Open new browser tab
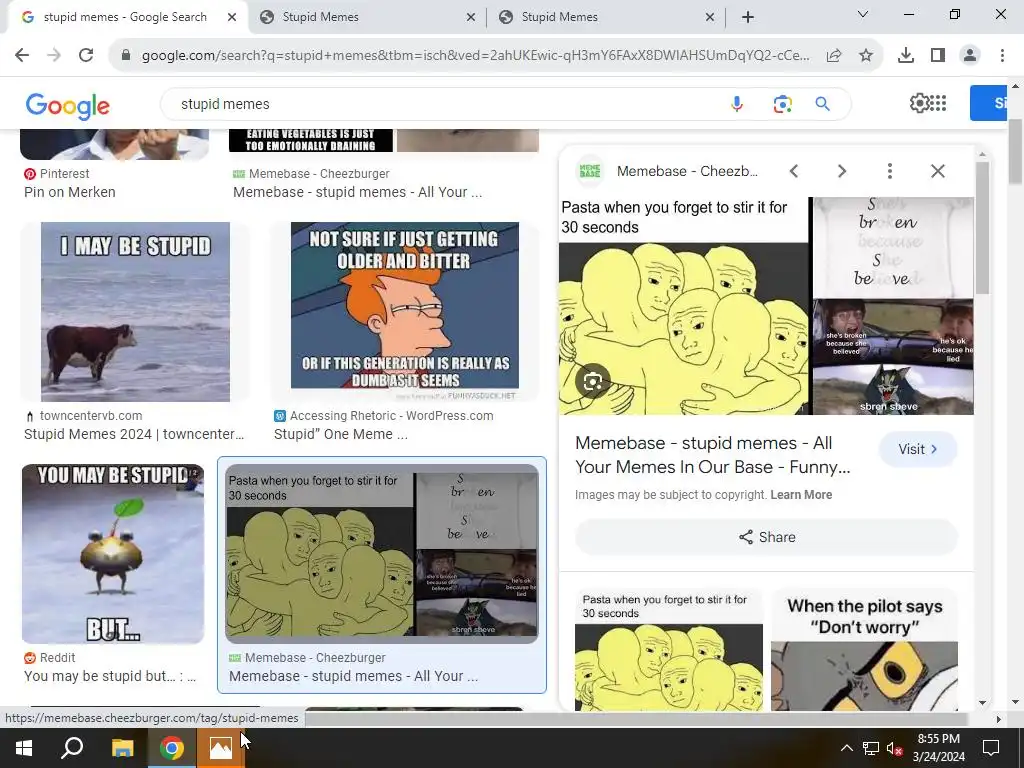 tap(748, 17)
